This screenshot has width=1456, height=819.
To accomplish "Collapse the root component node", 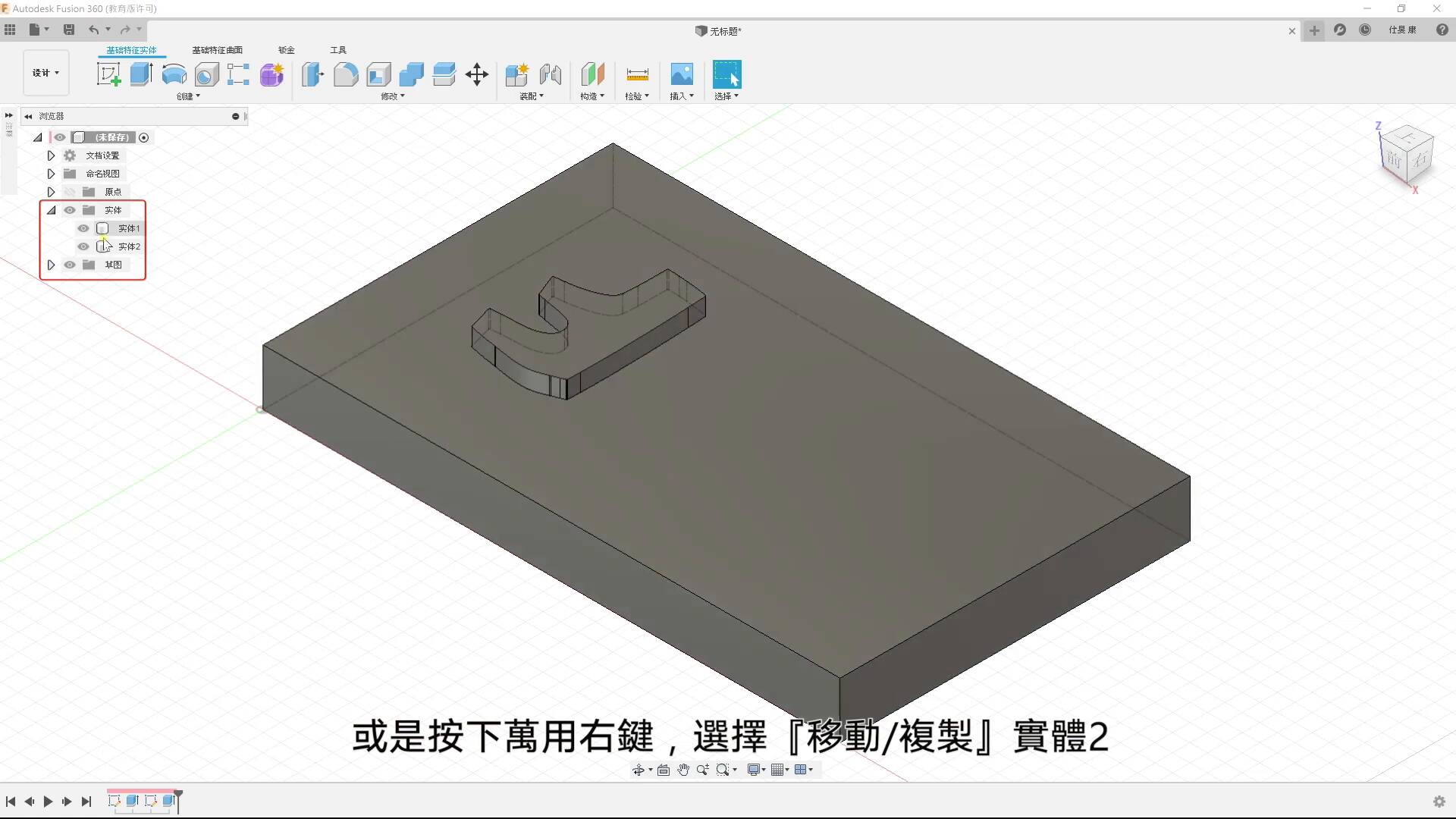I will 37,137.
